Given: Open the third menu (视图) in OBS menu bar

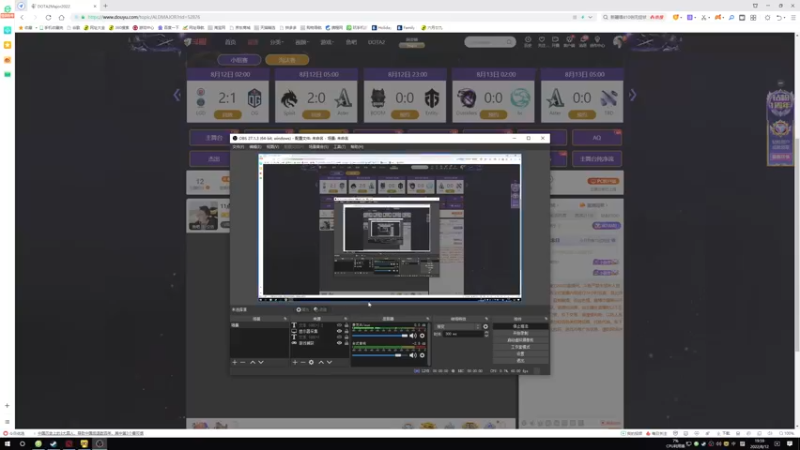Looking at the screenshot, I should 272,147.
